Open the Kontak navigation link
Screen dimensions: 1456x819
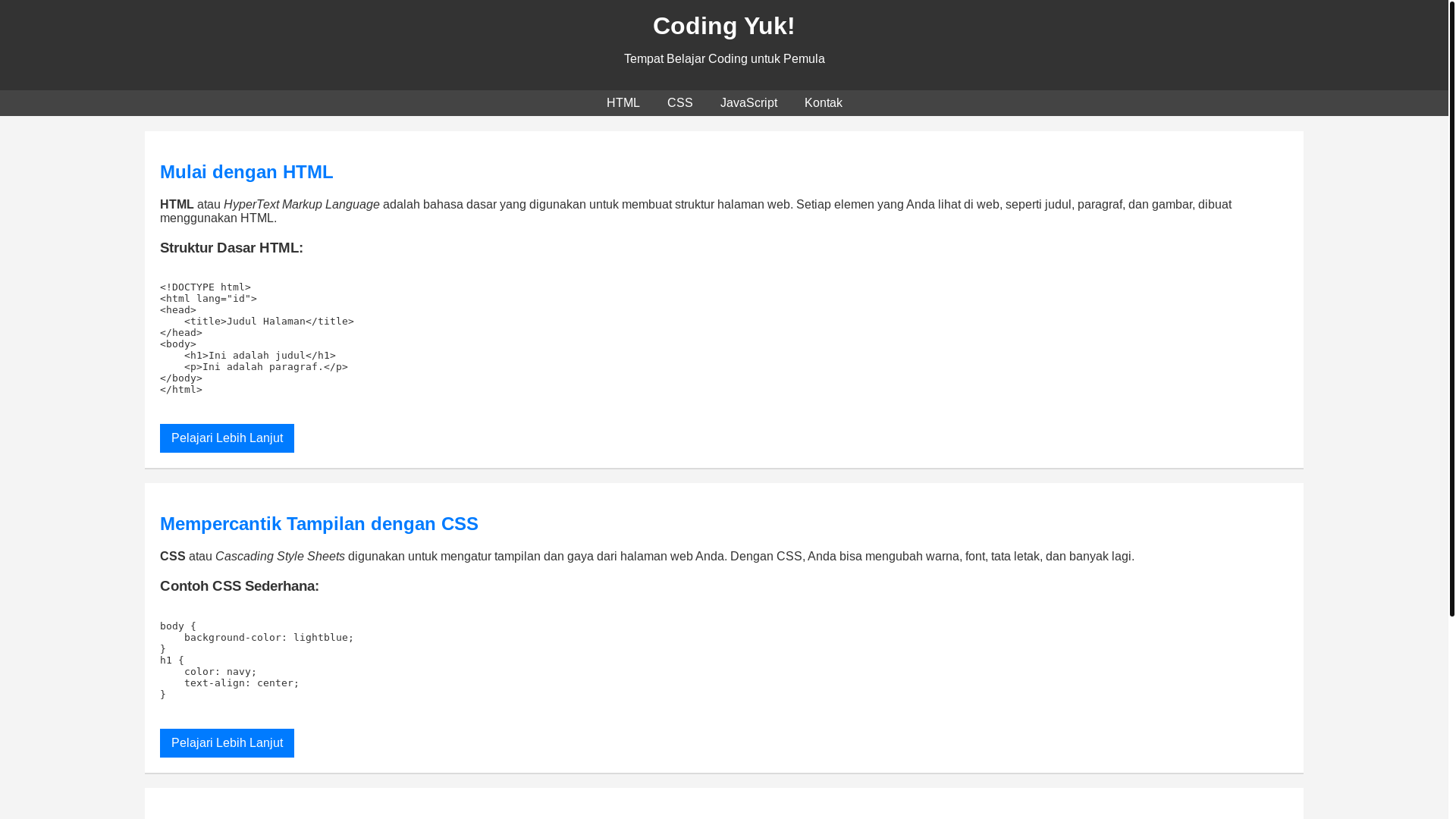[x=823, y=103]
